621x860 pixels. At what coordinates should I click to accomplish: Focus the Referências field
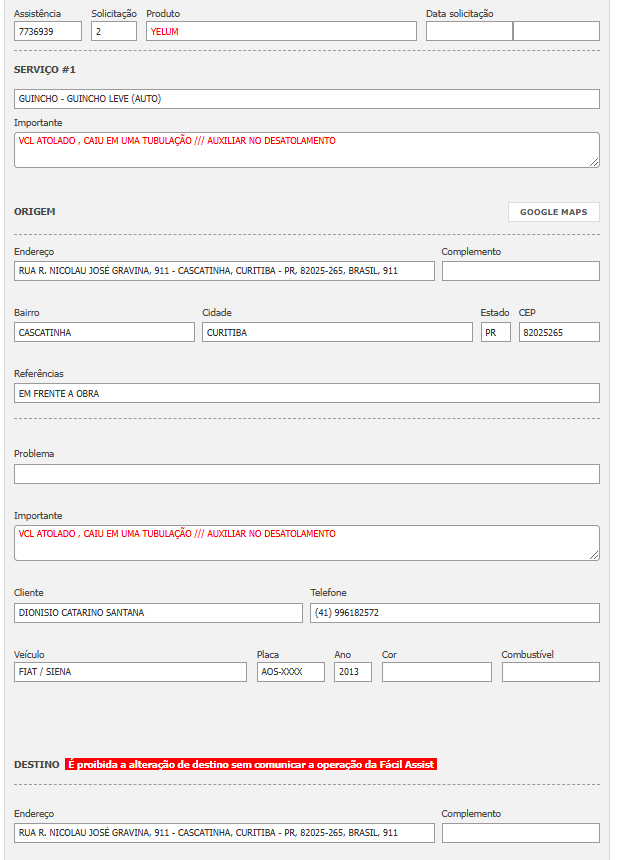tap(306, 393)
